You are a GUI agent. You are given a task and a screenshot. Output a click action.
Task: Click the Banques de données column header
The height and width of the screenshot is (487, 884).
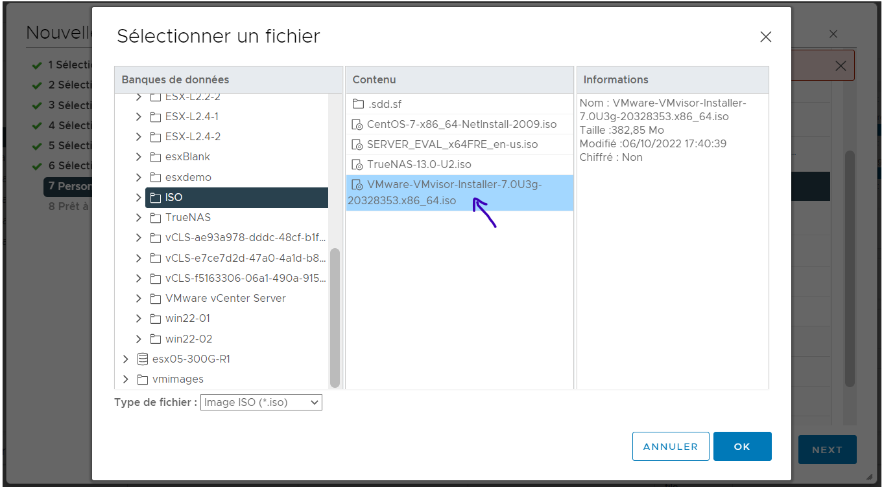point(228,80)
